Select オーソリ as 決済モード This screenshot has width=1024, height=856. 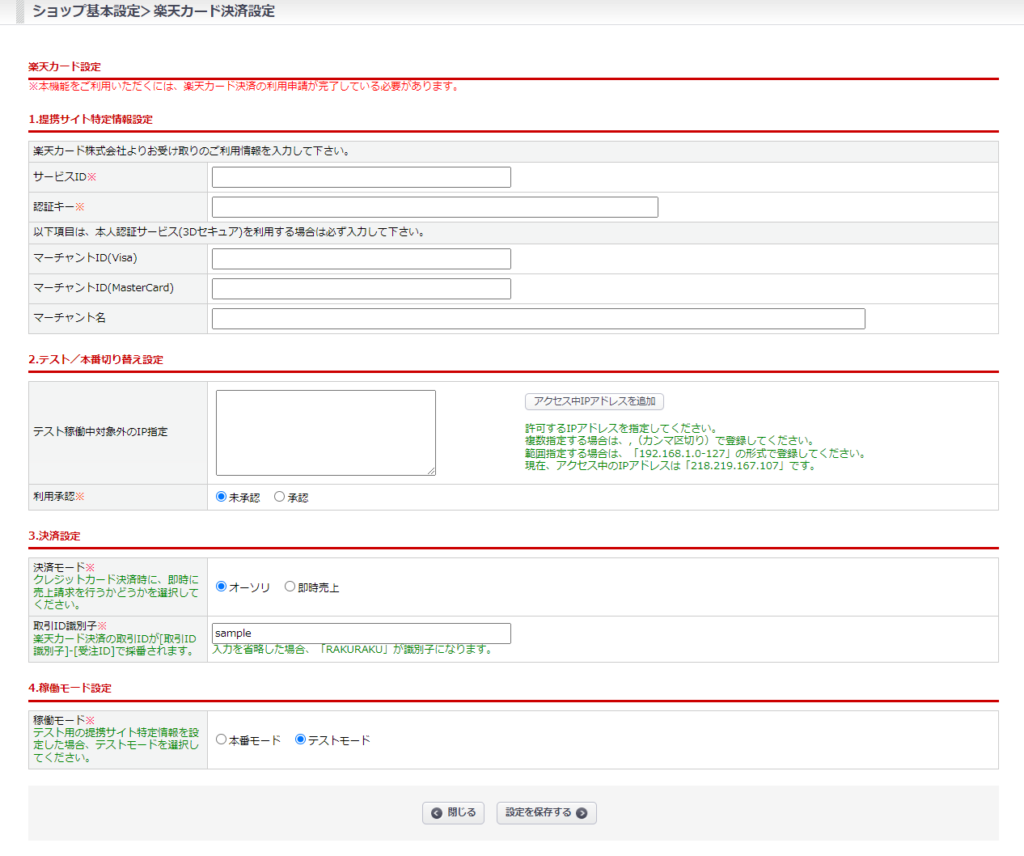click(x=222, y=587)
